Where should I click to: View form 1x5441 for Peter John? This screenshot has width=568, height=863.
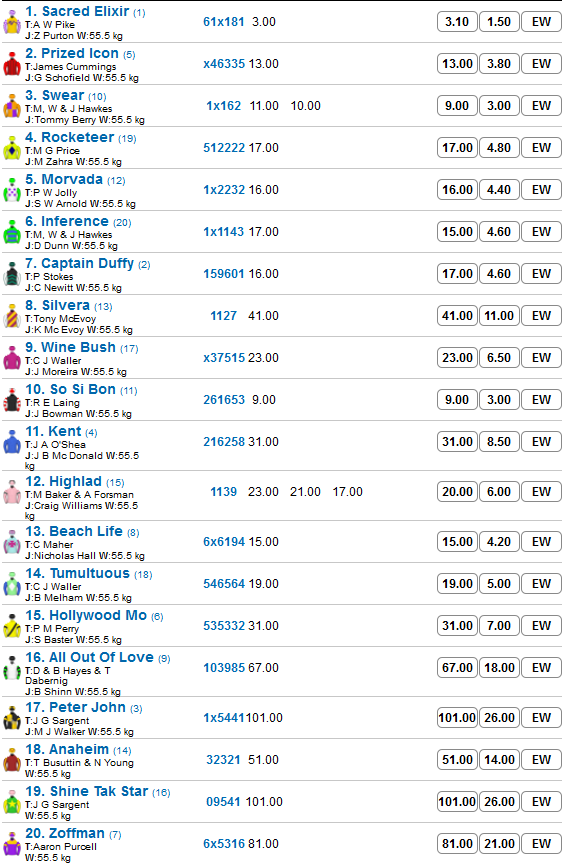point(223,718)
